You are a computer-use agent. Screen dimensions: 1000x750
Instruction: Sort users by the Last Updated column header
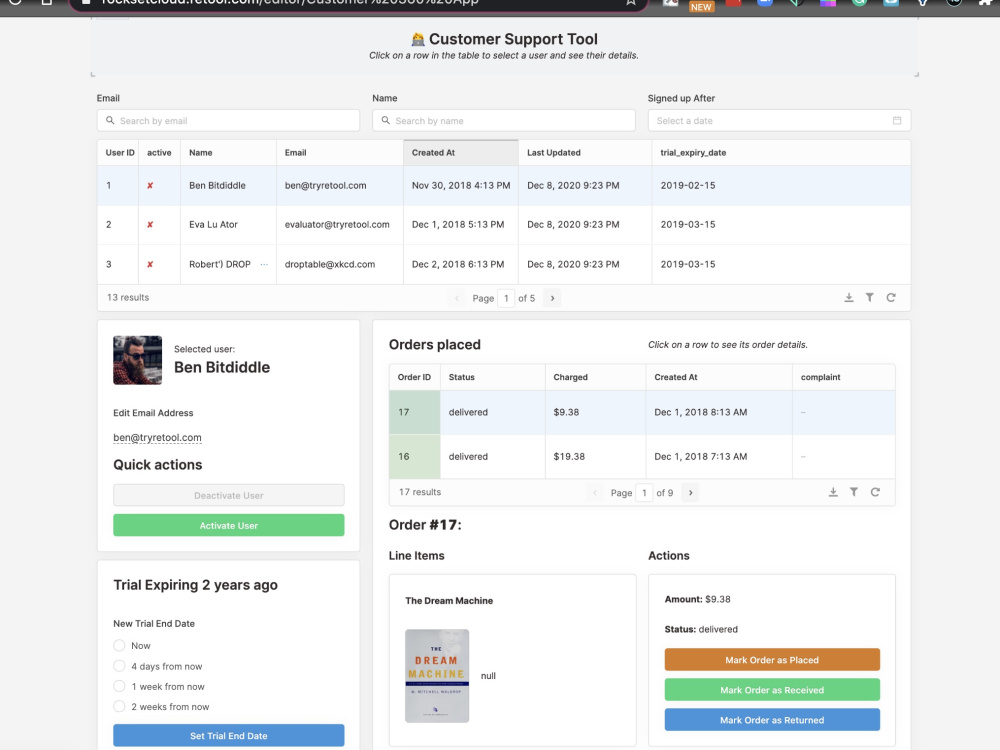click(585, 153)
